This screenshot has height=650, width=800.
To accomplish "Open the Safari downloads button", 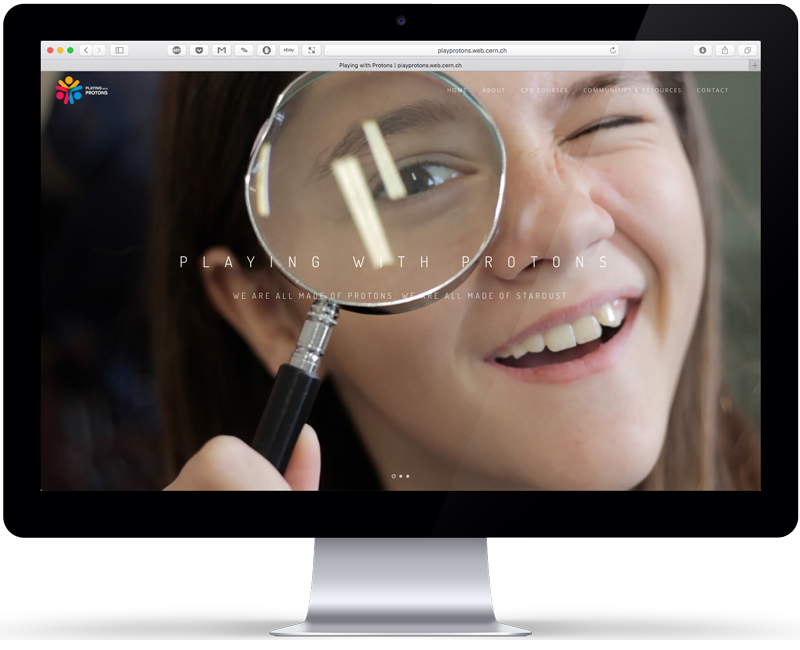I will 702,50.
